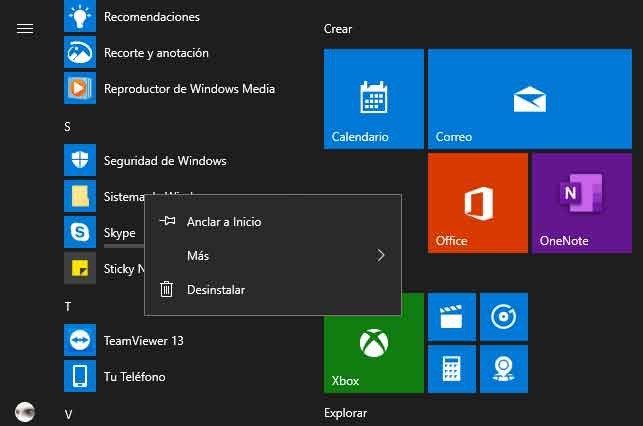
Task: Open the Calendario tile
Action: click(374, 99)
